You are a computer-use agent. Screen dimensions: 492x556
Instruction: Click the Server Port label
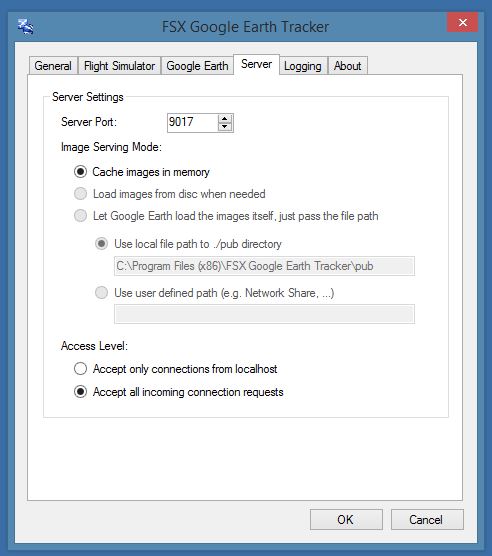[x=89, y=122]
